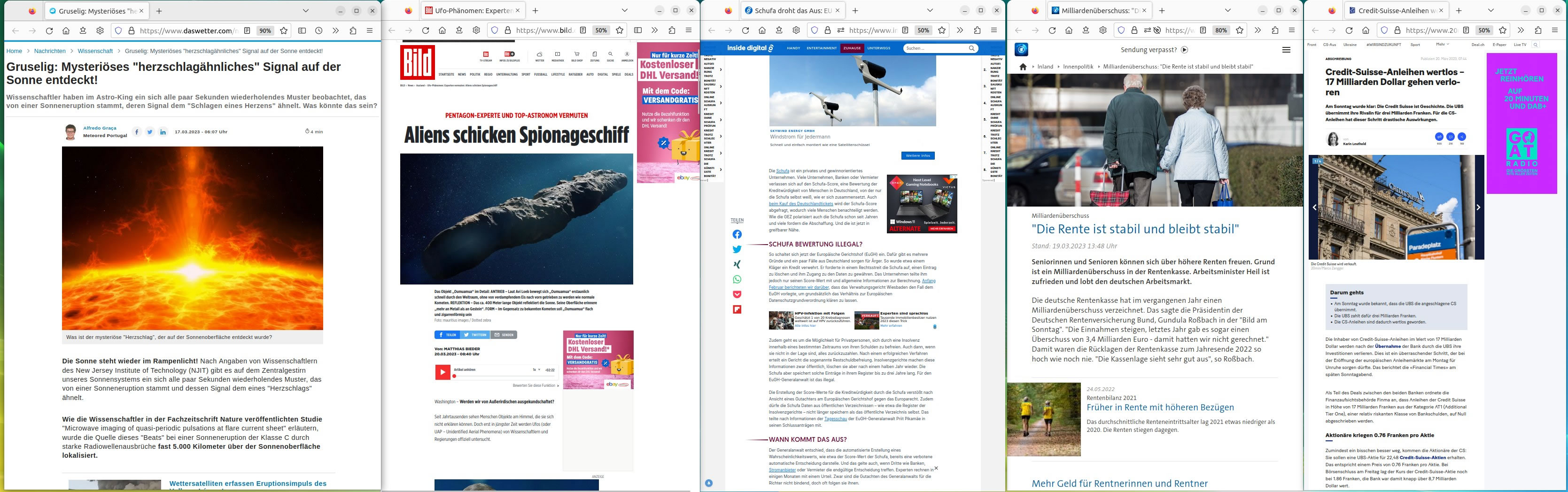Image resolution: width=1568 pixels, height=492 pixels.
Task: Toggle reader view in the daswetter window
Action: tap(247, 31)
